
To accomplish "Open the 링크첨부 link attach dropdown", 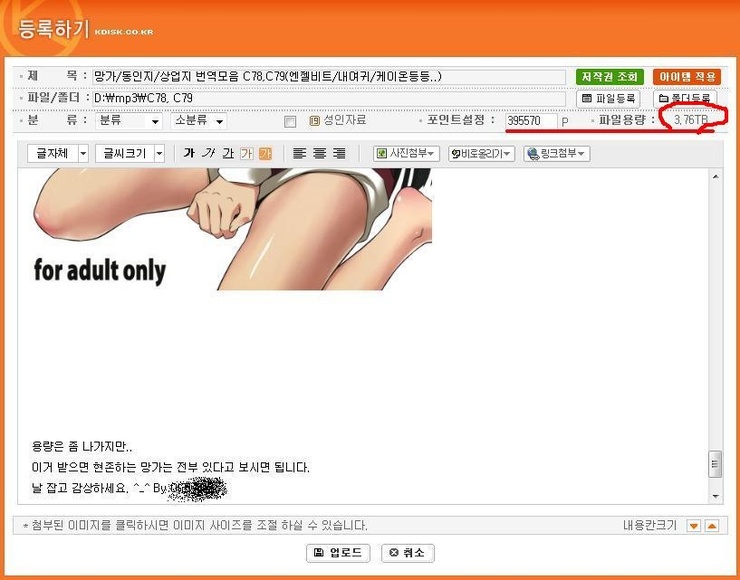I will coord(556,153).
